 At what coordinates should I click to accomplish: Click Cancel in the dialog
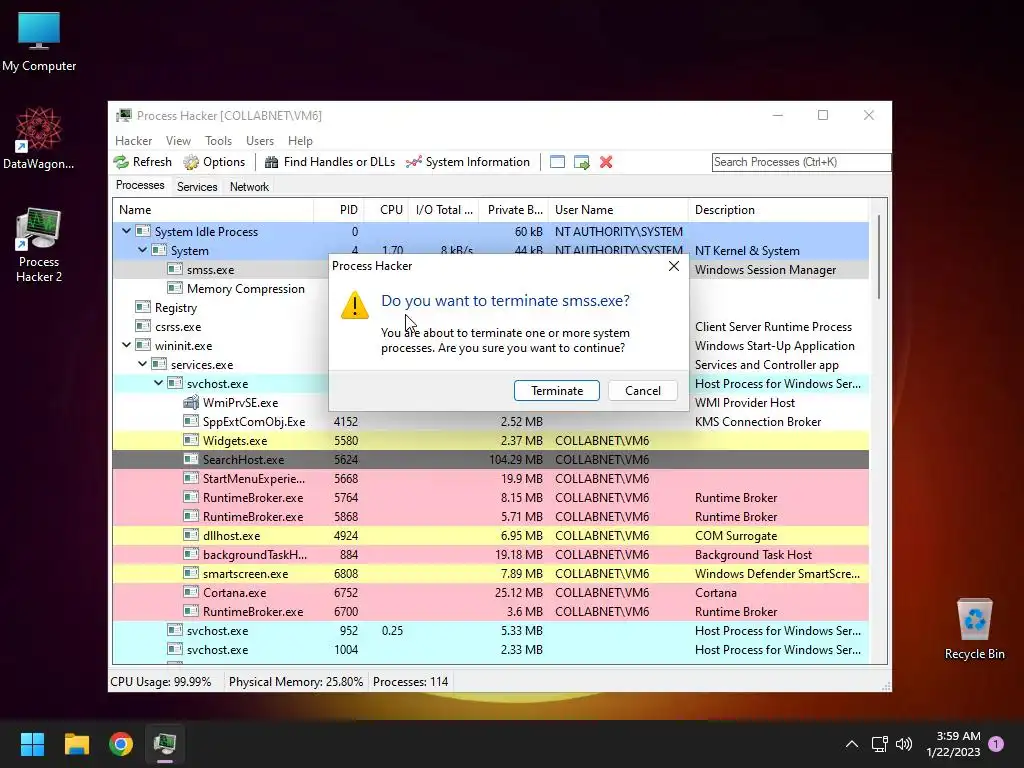pos(643,391)
